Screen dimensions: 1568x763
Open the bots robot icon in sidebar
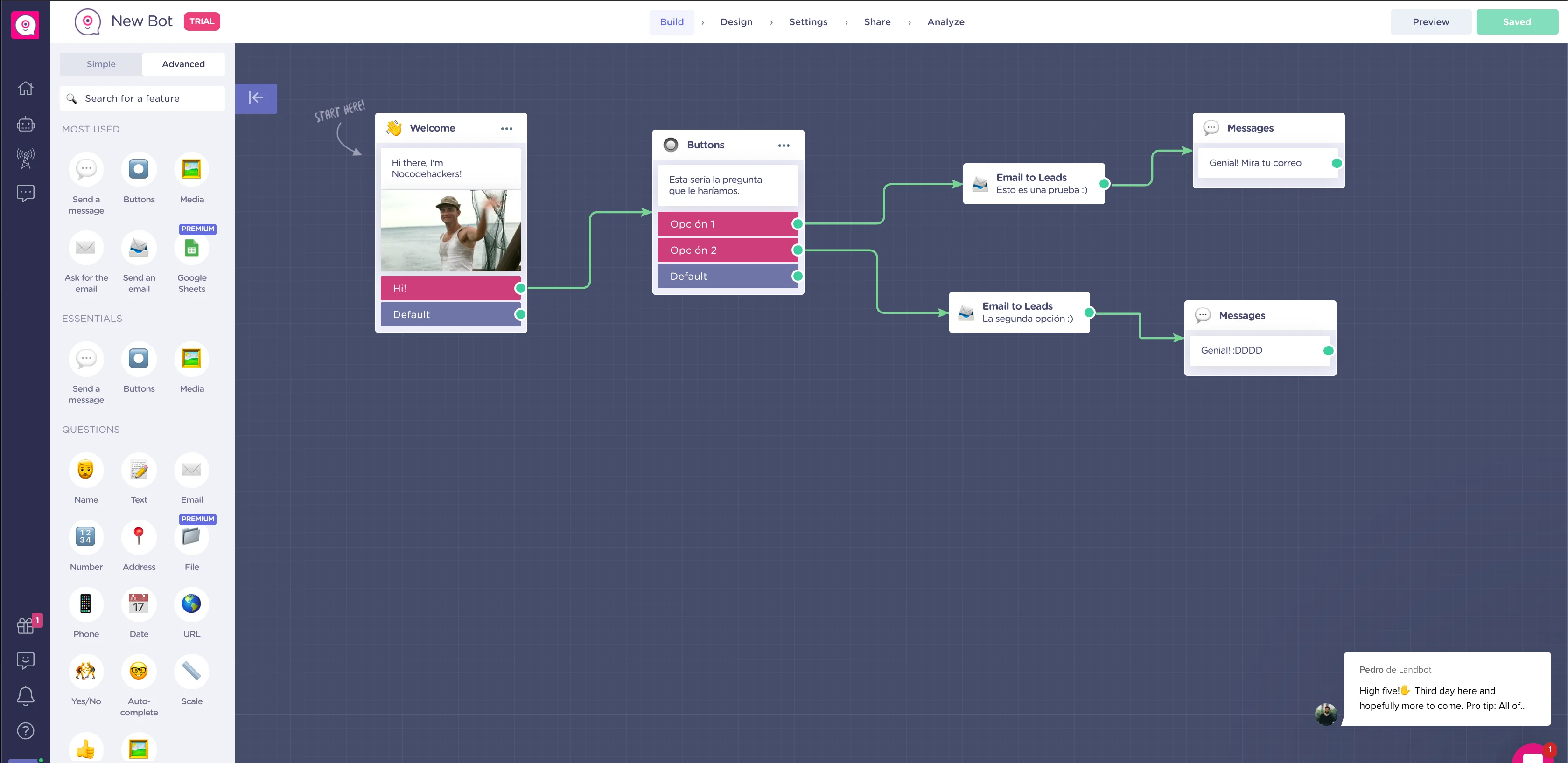pos(25,124)
